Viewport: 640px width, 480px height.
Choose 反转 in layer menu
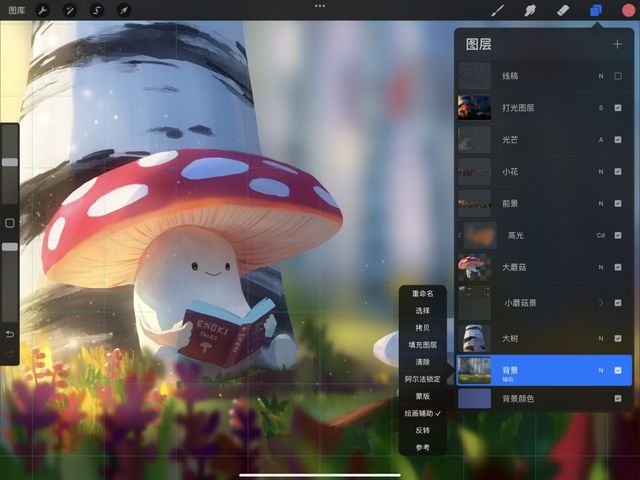(x=422, y=430)
